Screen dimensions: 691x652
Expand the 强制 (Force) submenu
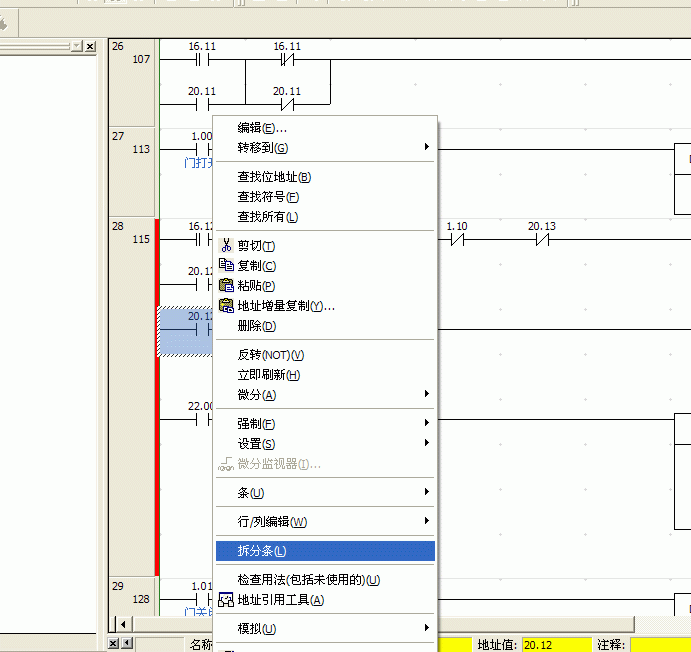427,424
